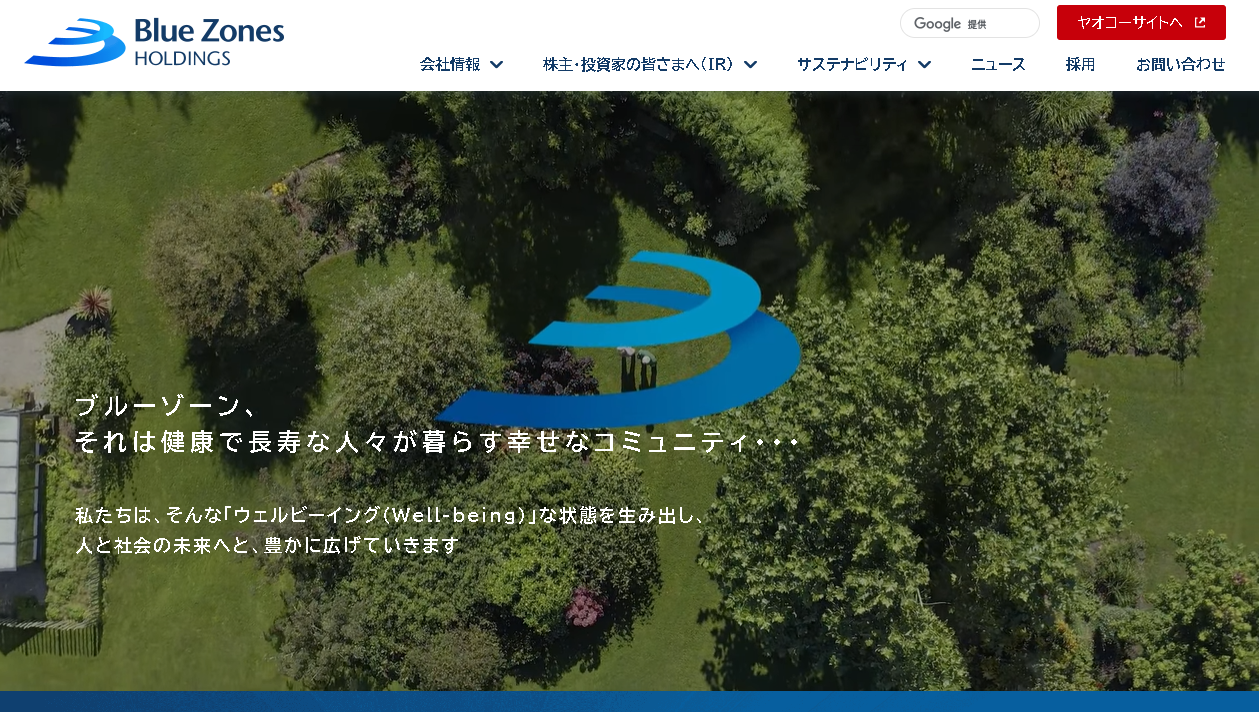Click the Blue Zones HOLDINGS wordmark text
The image size is (1259, 712).
[209, 44]
